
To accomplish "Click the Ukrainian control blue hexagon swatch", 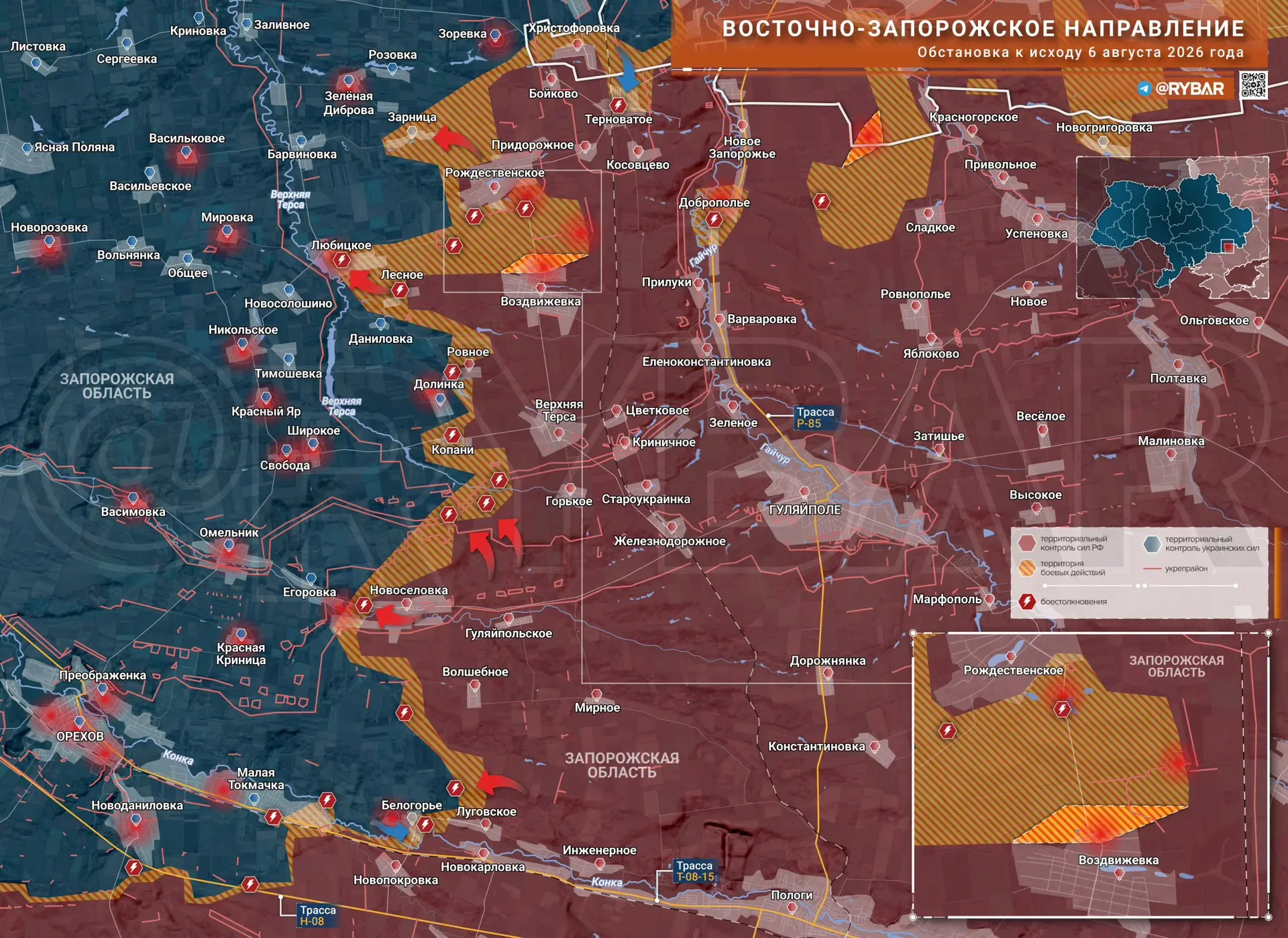I will 1152,543.
